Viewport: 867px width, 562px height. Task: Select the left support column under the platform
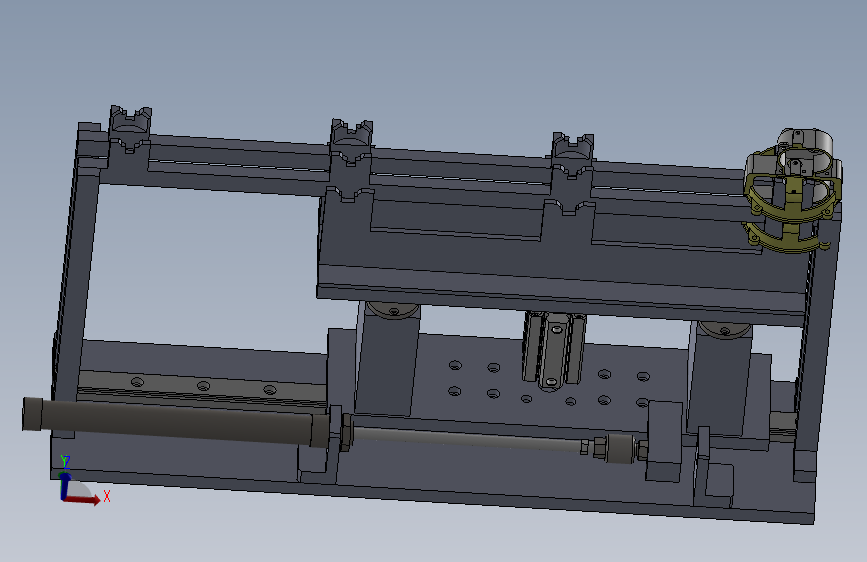387,358
